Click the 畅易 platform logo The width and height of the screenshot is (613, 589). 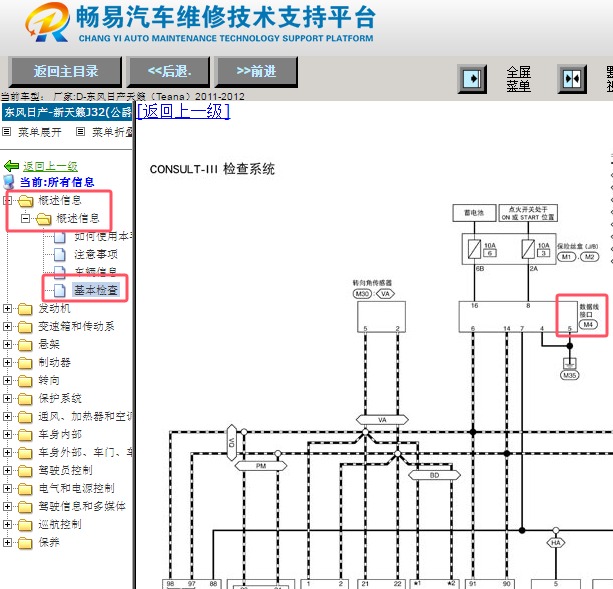point(48,22)
